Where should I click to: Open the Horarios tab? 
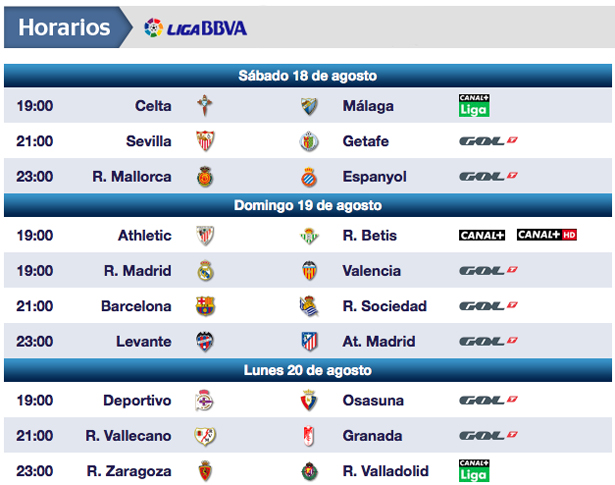tap(64, 27)
